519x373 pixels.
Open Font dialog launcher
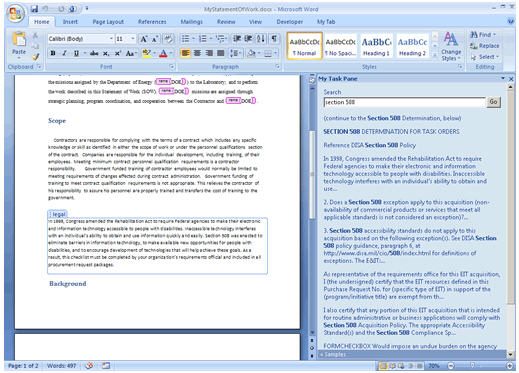coord(172,67)
